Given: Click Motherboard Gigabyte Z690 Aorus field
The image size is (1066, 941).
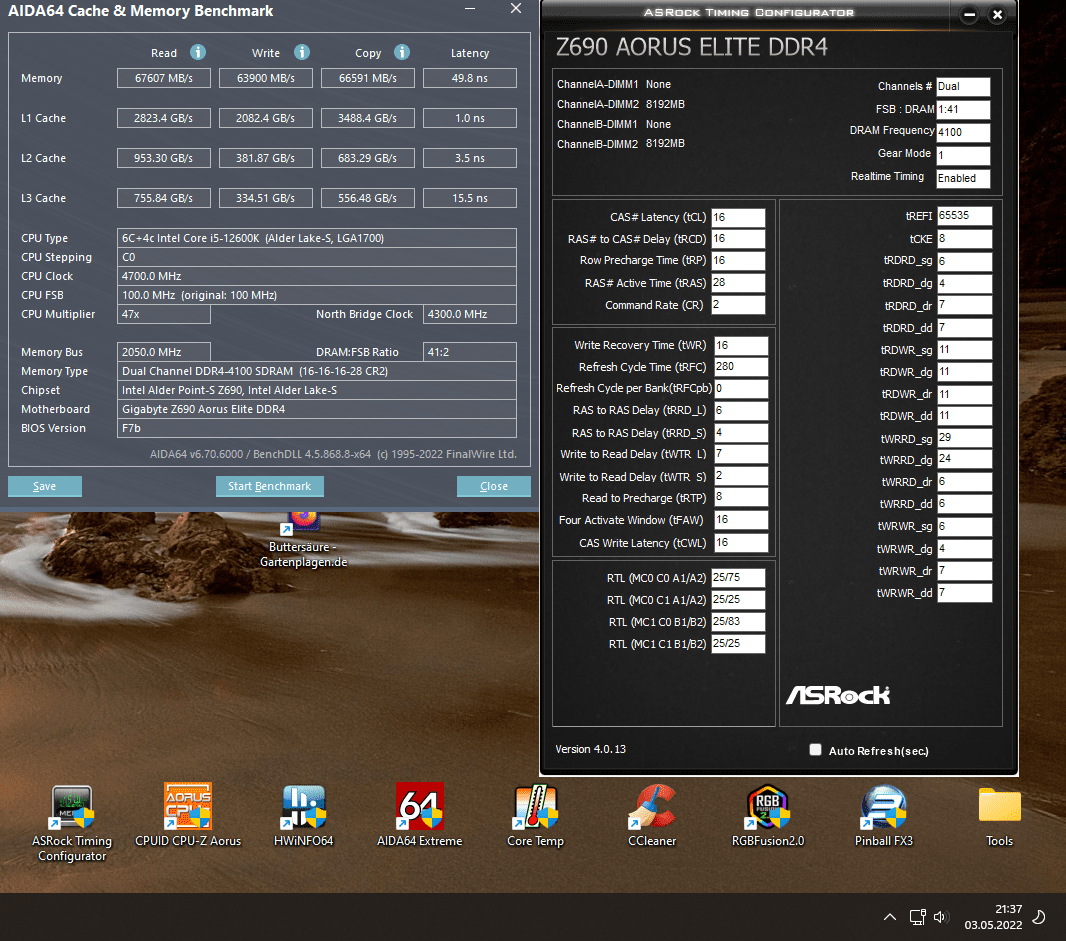Looking at the screenshot, I should [x=317, y=409].
